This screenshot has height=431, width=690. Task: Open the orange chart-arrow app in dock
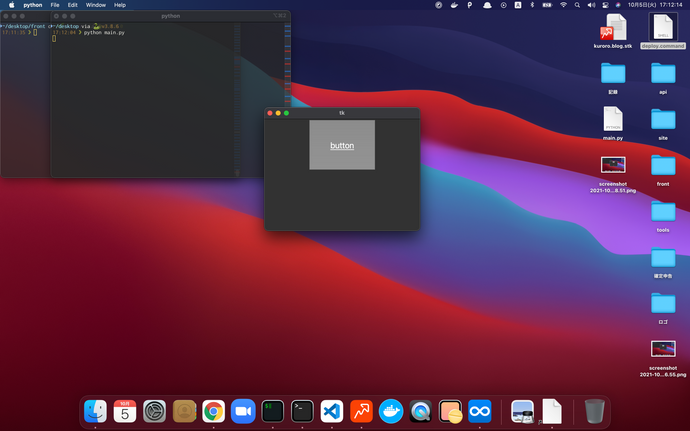pos(361,411)
